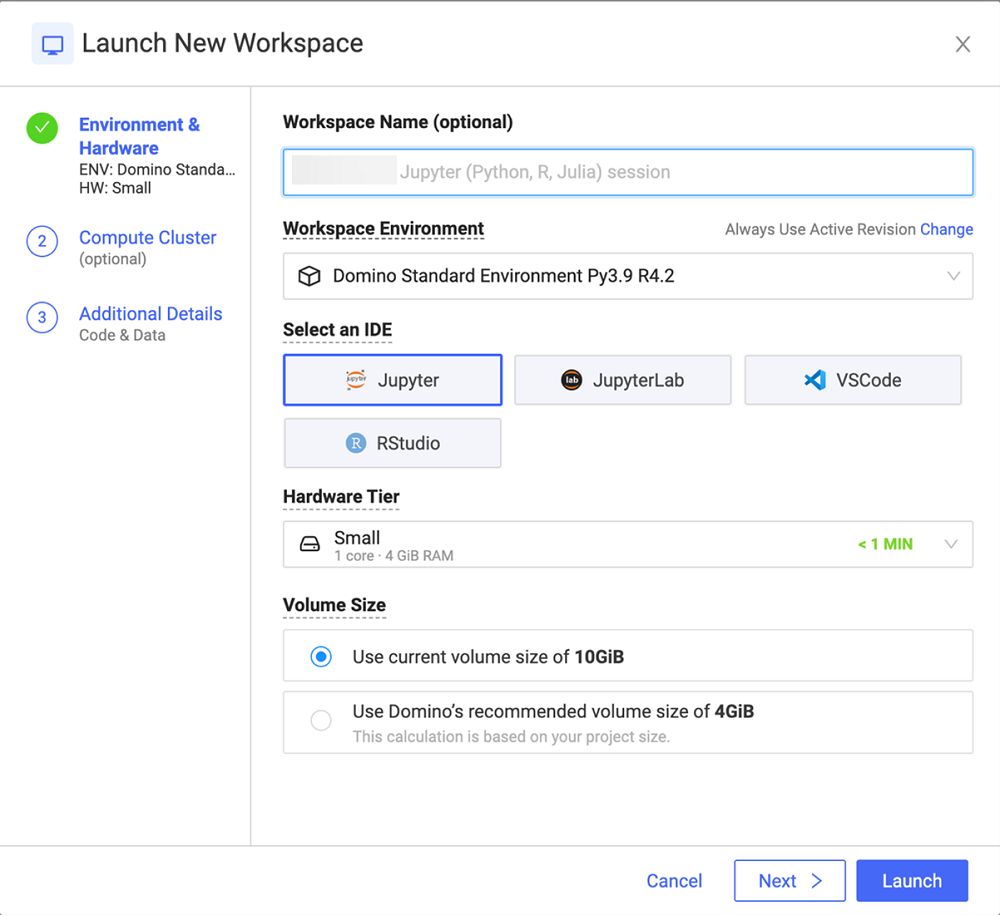Click the Select an IDE label

click(337, 330)
